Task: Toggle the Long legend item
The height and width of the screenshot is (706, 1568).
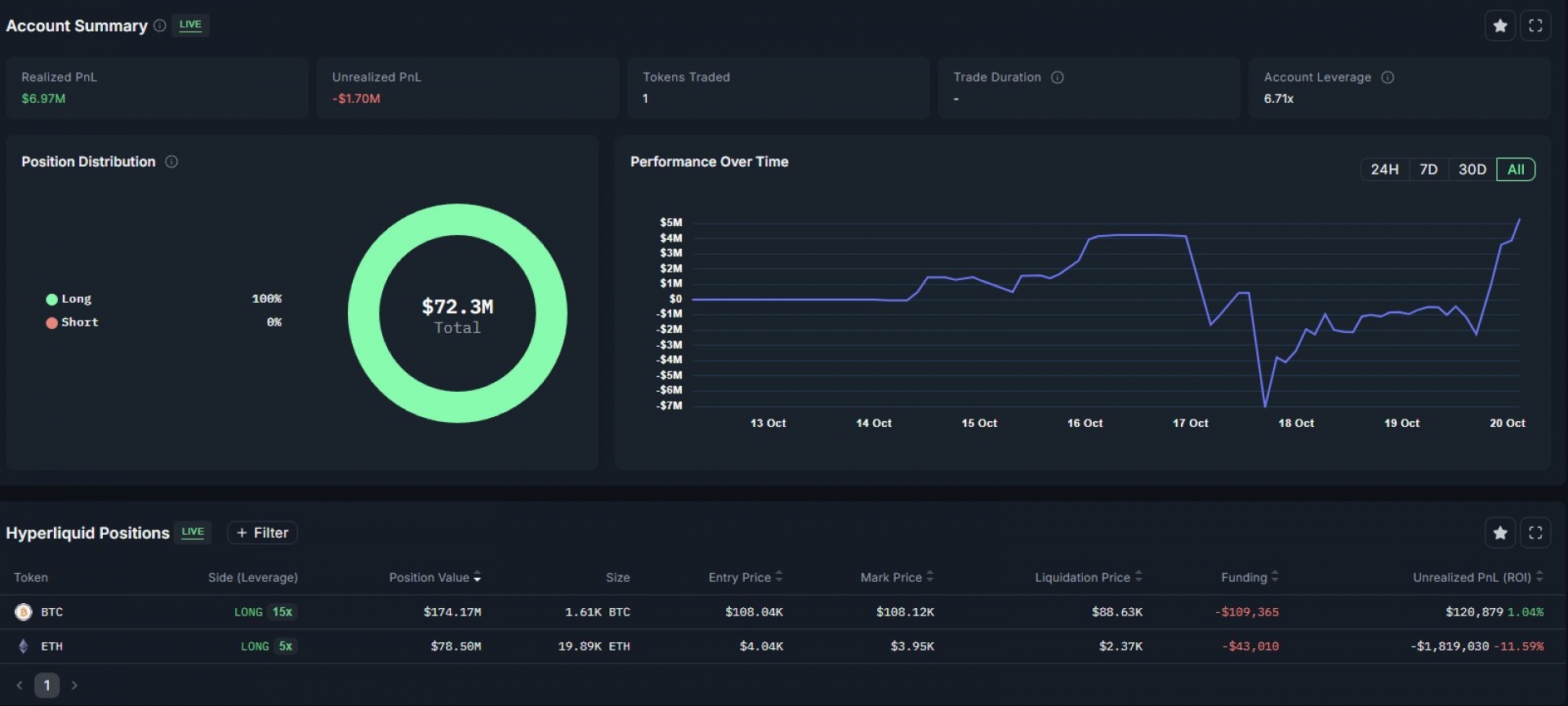Action: click(x=69, y=300)
